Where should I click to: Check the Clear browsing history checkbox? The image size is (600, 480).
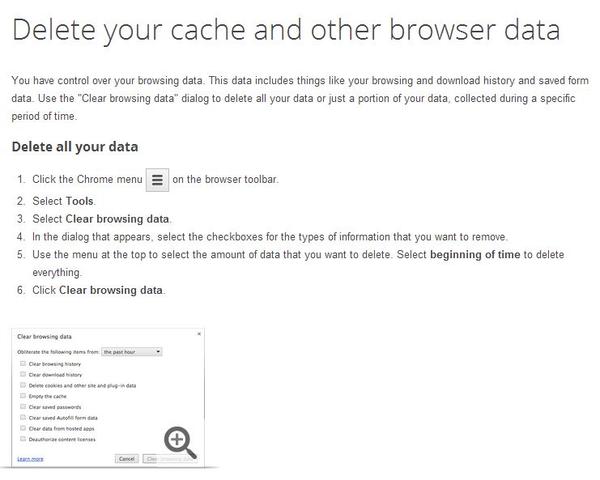23,364
